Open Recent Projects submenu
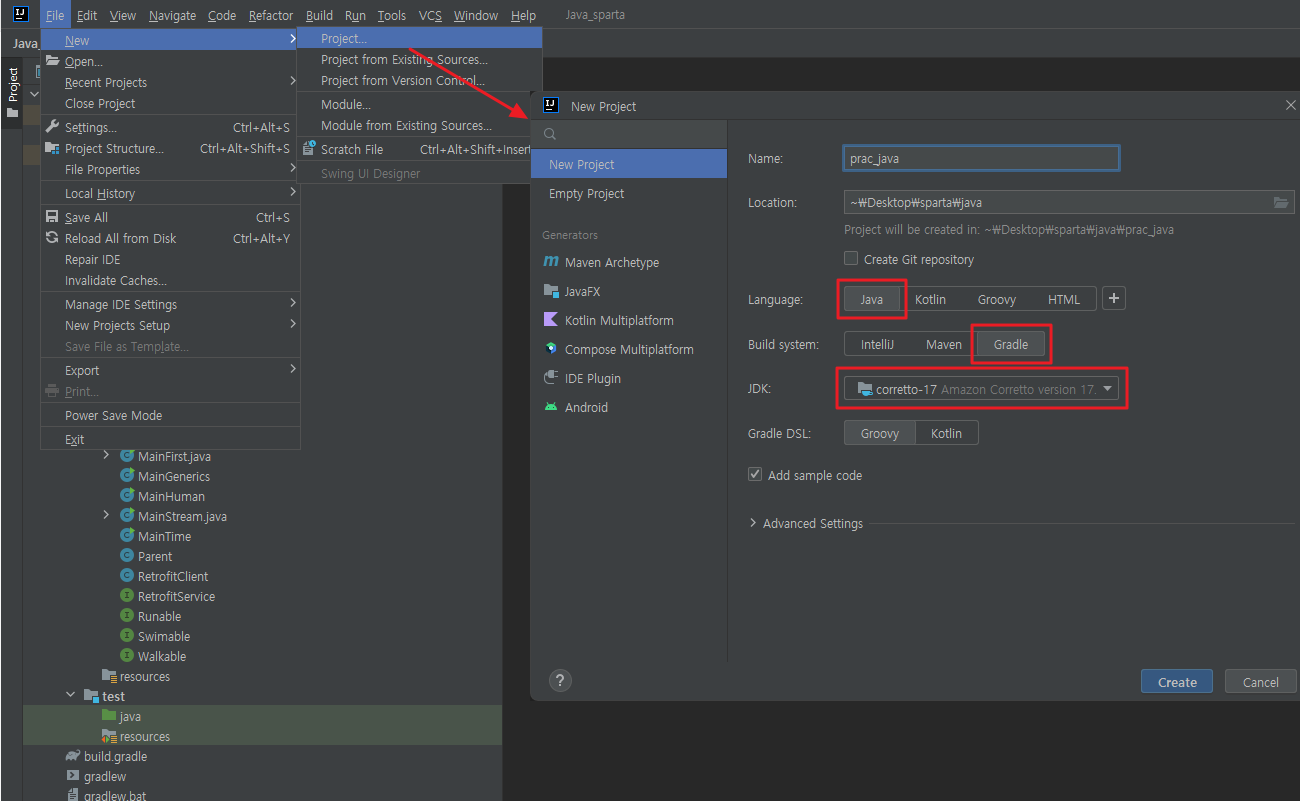This screenshot has width=1300, height=801. 170,82
